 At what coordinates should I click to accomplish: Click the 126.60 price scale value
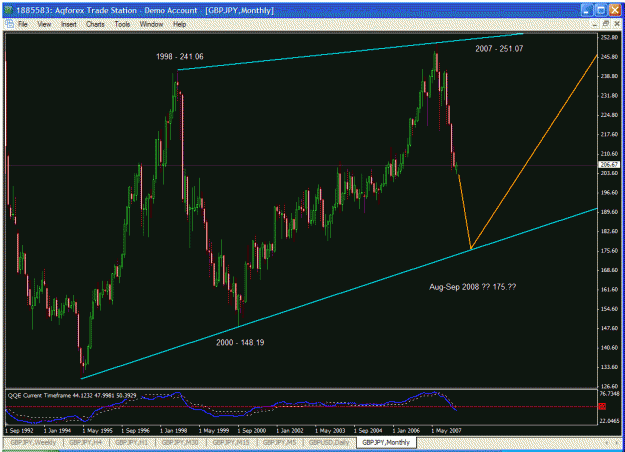pos(609,386)
